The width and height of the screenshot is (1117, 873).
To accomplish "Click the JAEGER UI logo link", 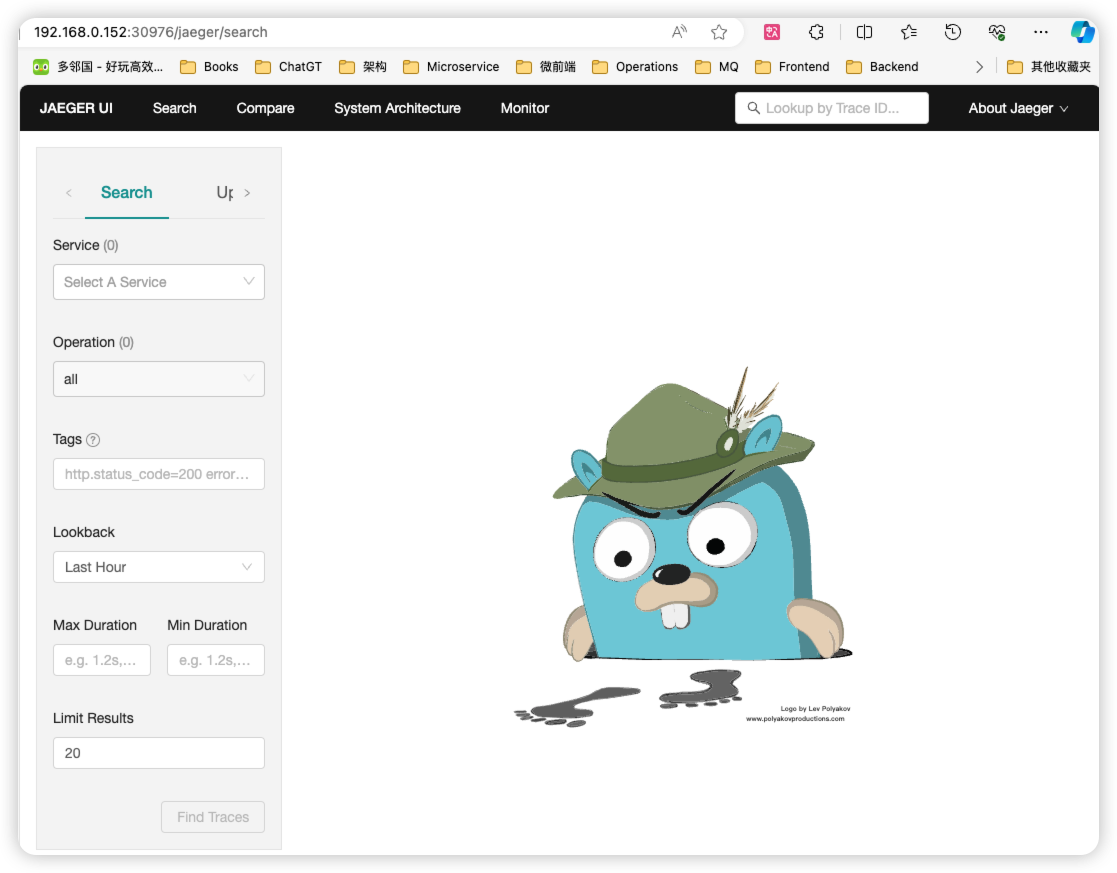I will [x=76, y=108].
